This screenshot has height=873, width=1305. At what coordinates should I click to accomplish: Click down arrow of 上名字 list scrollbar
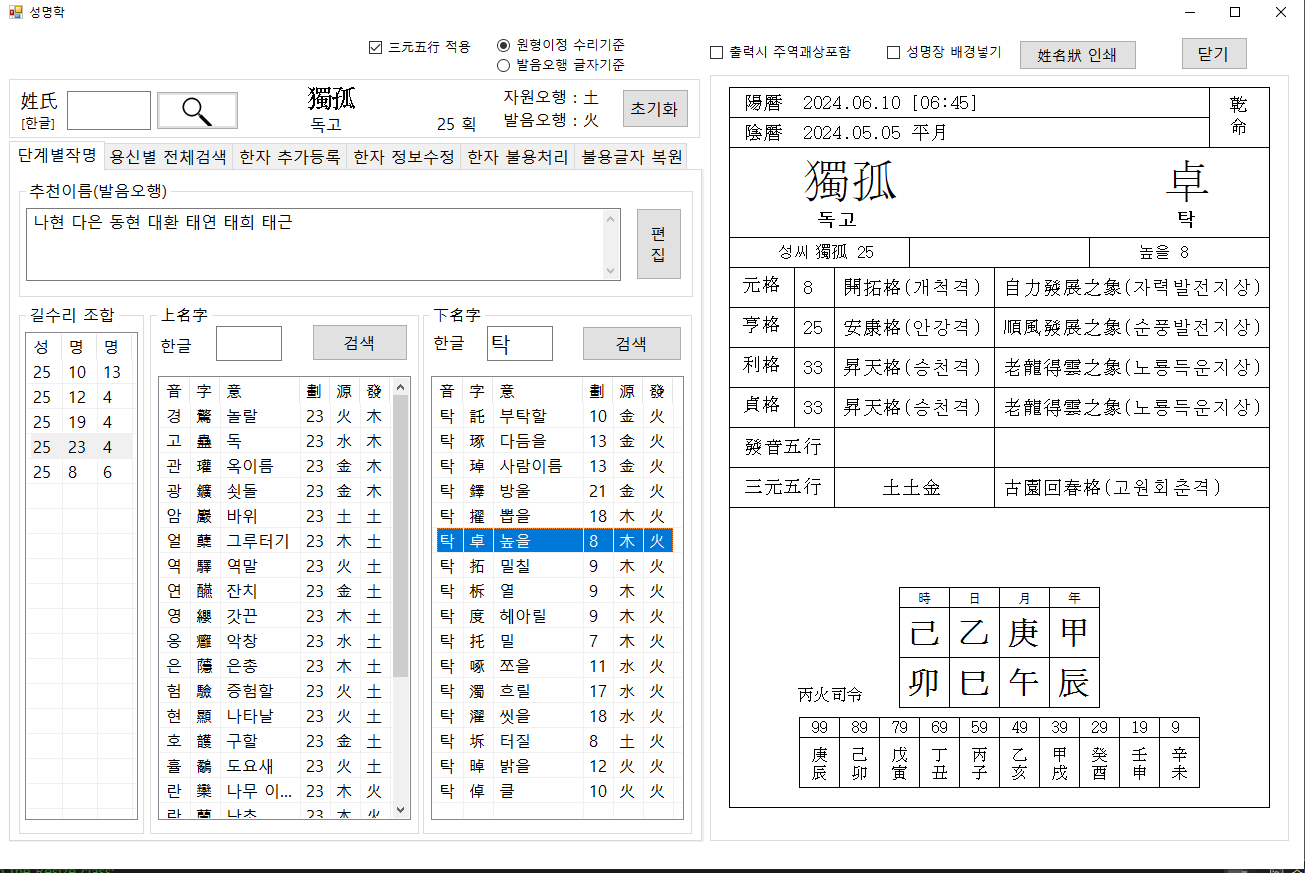pyautogui.click(x=401, y=810)
